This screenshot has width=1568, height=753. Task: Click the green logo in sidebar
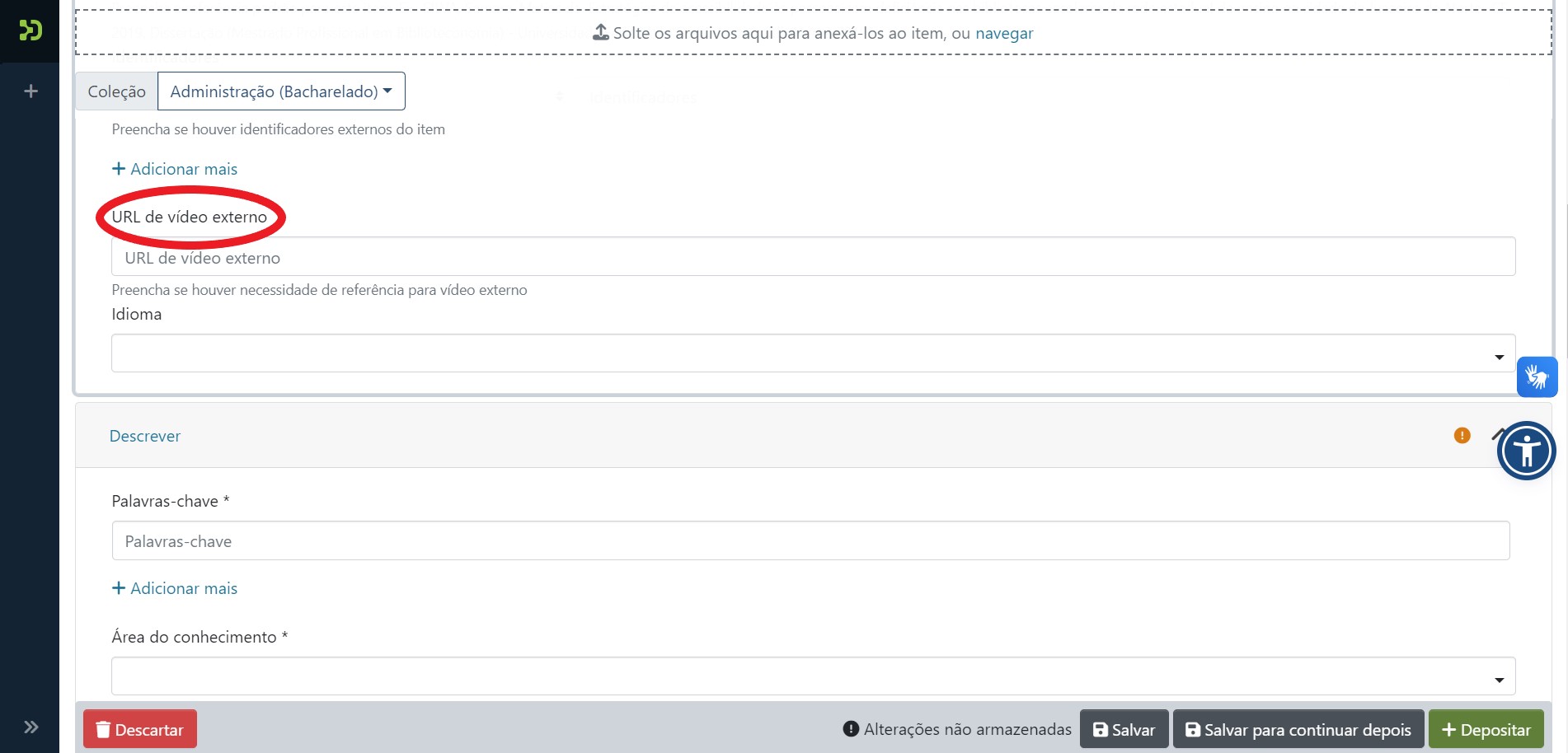31,30
